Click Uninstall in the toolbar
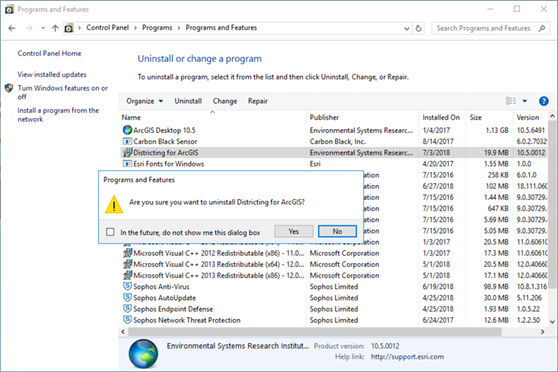 pos(188,101)
